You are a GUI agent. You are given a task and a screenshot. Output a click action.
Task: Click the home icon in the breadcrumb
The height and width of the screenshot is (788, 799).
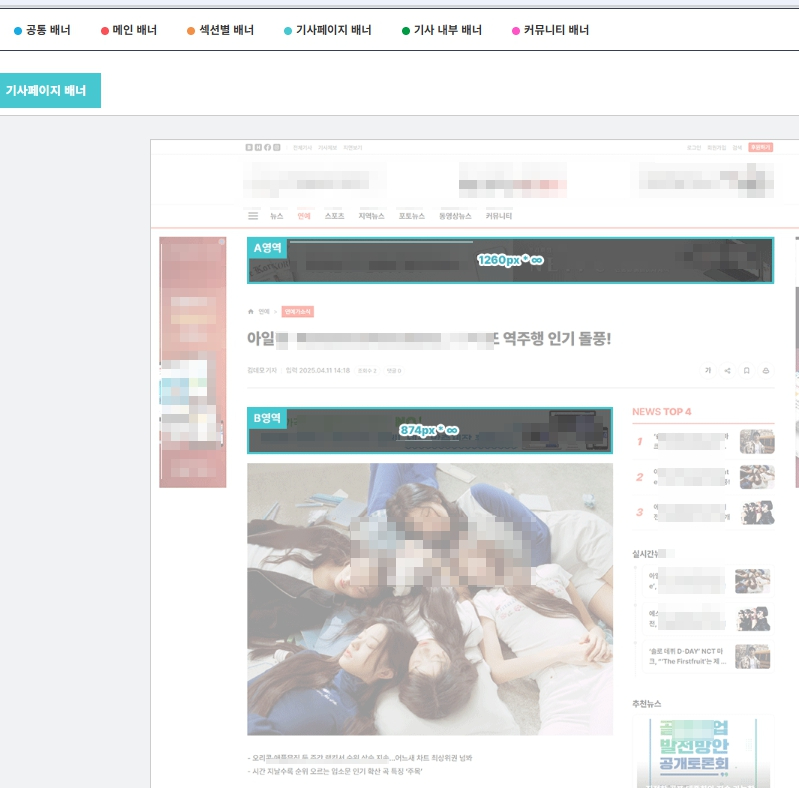[x=251, y=311]
